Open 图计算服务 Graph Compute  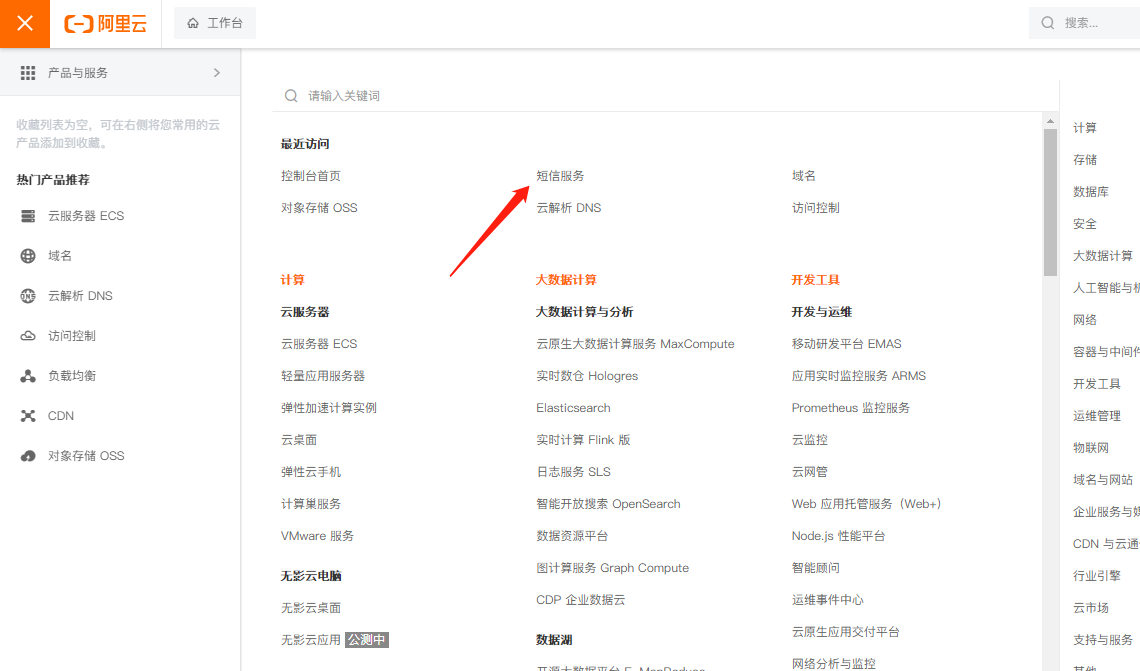click(612, 568)
